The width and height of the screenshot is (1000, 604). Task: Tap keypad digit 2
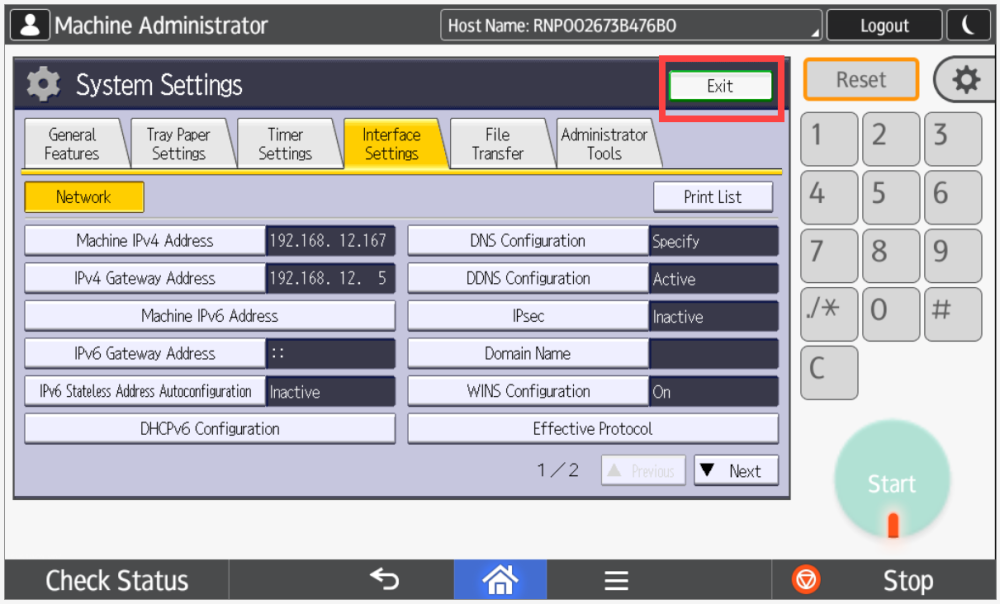click(891, 138)
